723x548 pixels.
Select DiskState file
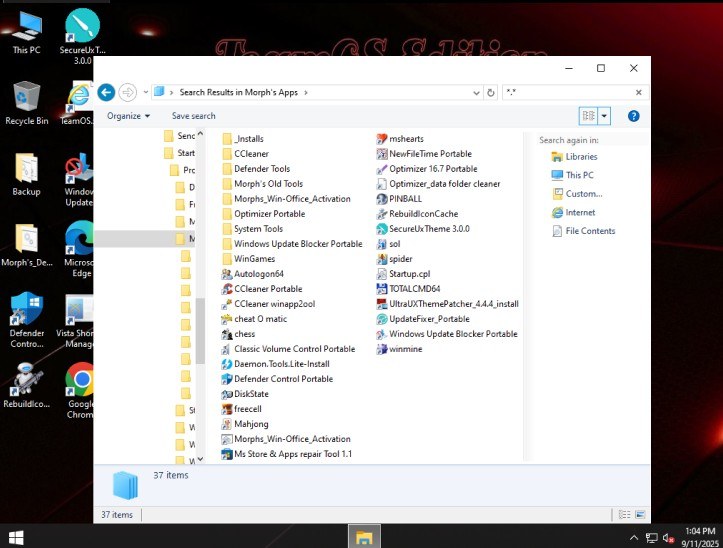click(245, 394)
